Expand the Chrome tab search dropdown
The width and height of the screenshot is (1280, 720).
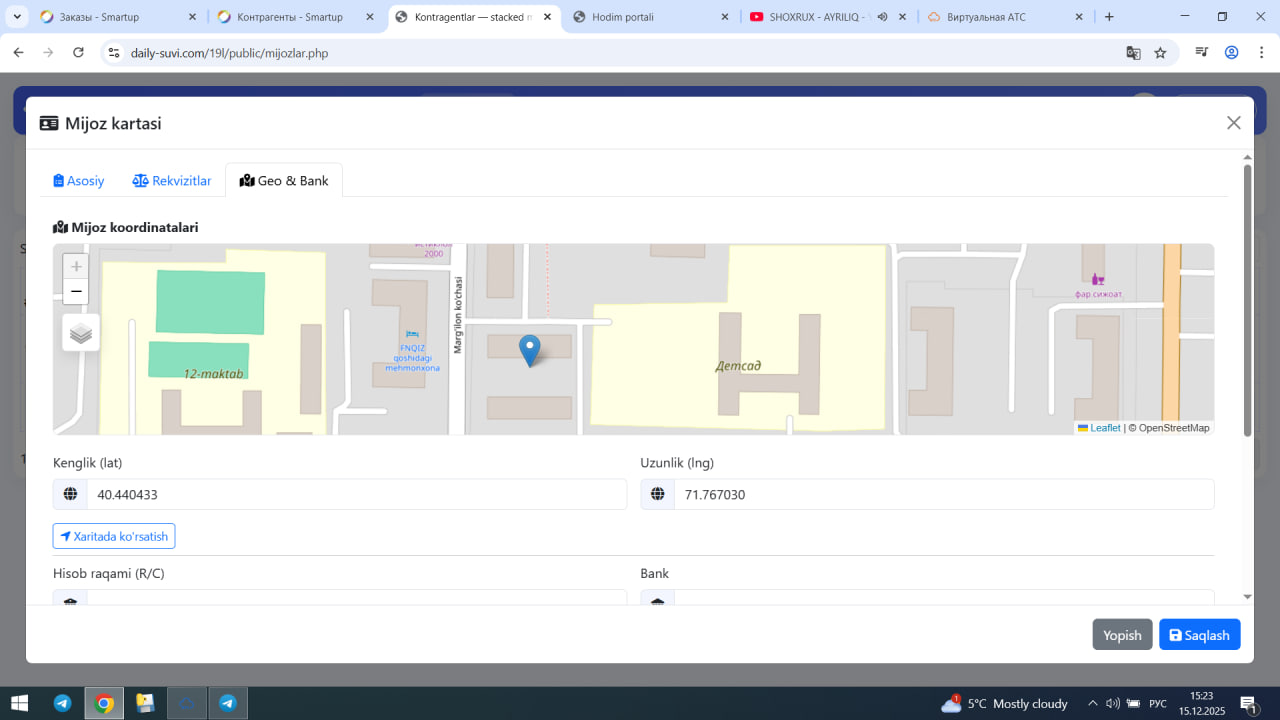(x=17, y=17)
